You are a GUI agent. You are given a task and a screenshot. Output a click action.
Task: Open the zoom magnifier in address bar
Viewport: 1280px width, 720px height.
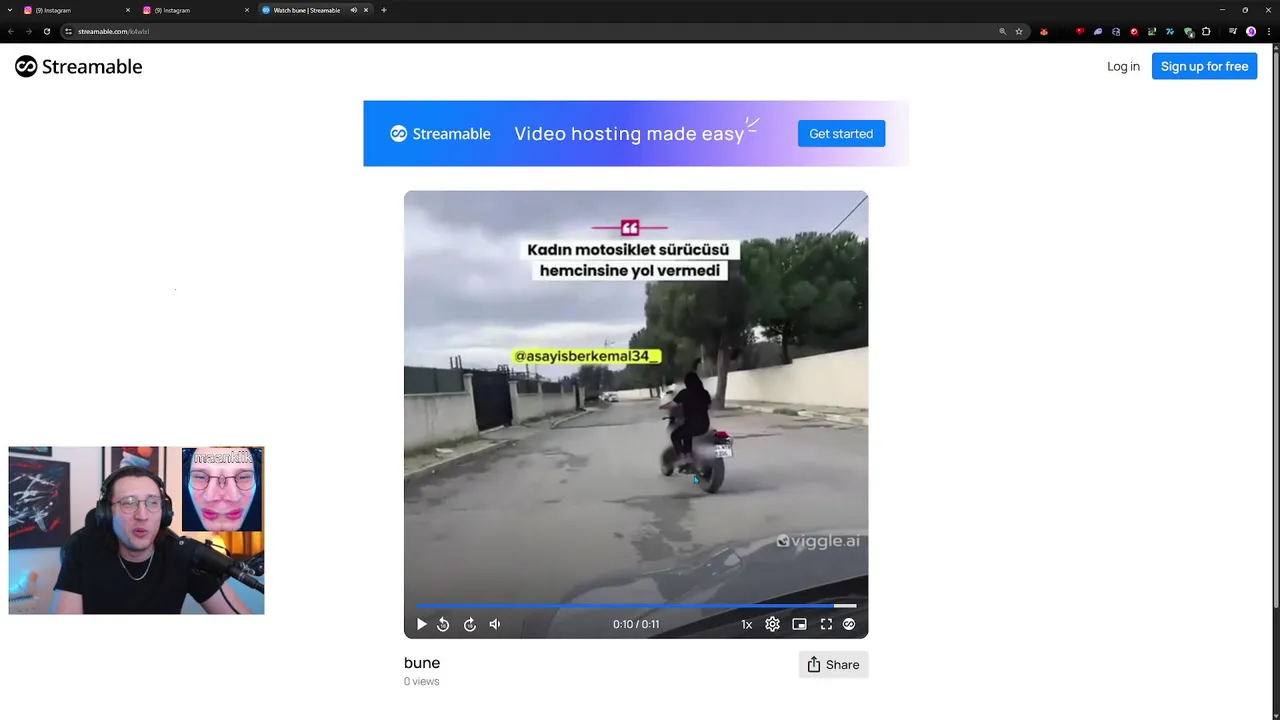[x=1002, y=31]
